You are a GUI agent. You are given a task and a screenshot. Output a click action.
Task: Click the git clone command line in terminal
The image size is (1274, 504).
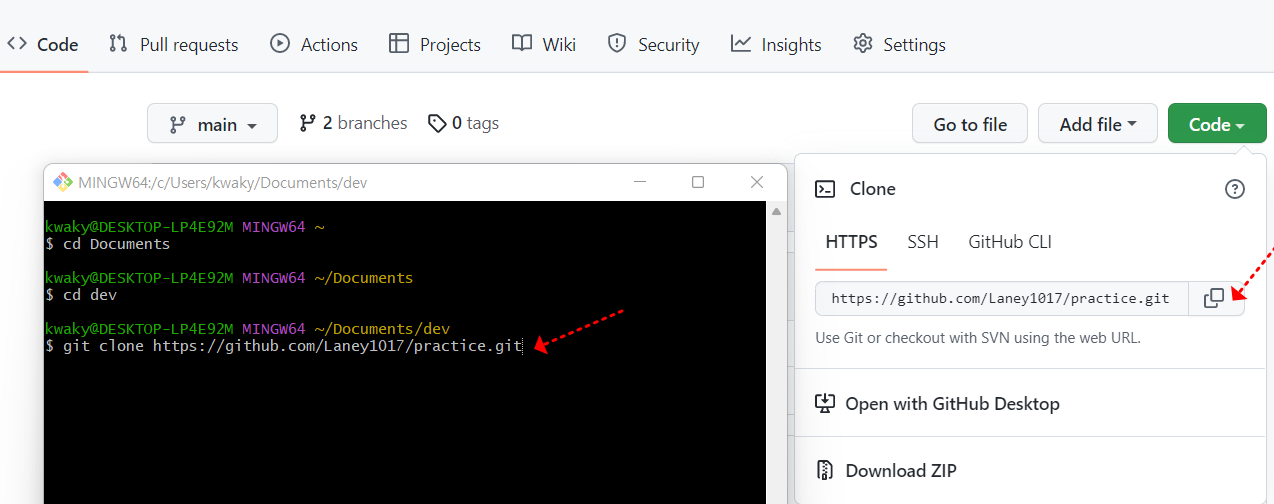point(284,345)
